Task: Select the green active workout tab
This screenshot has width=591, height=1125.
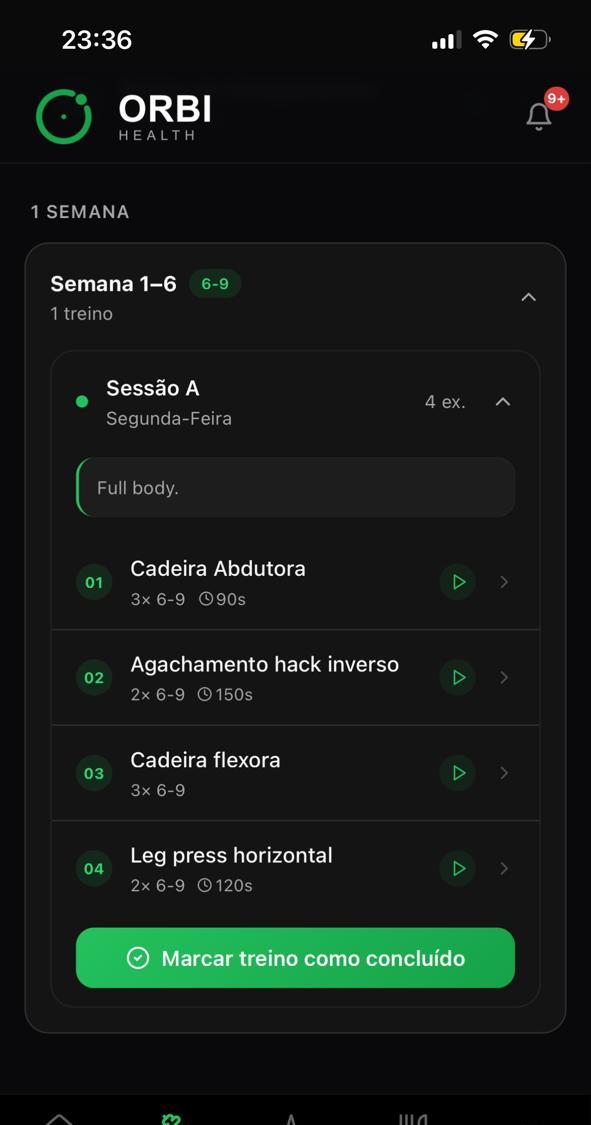Action: coord(171,1119)
